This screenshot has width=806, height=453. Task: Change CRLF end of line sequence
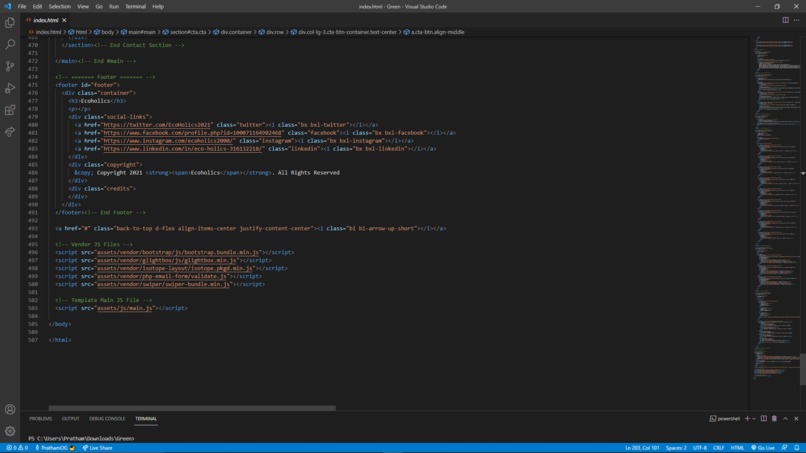point(719,448)
